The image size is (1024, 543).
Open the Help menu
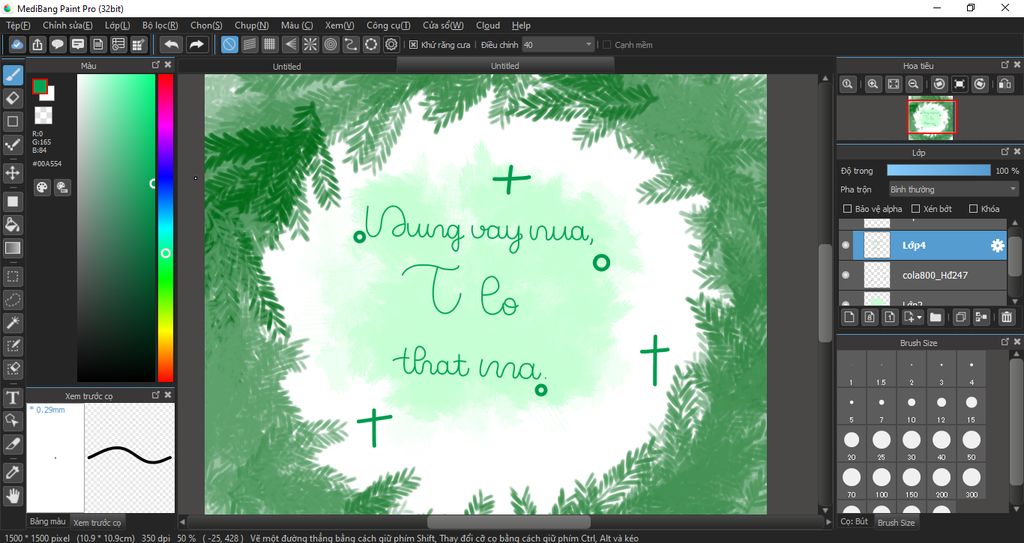(x=521, y=25)
